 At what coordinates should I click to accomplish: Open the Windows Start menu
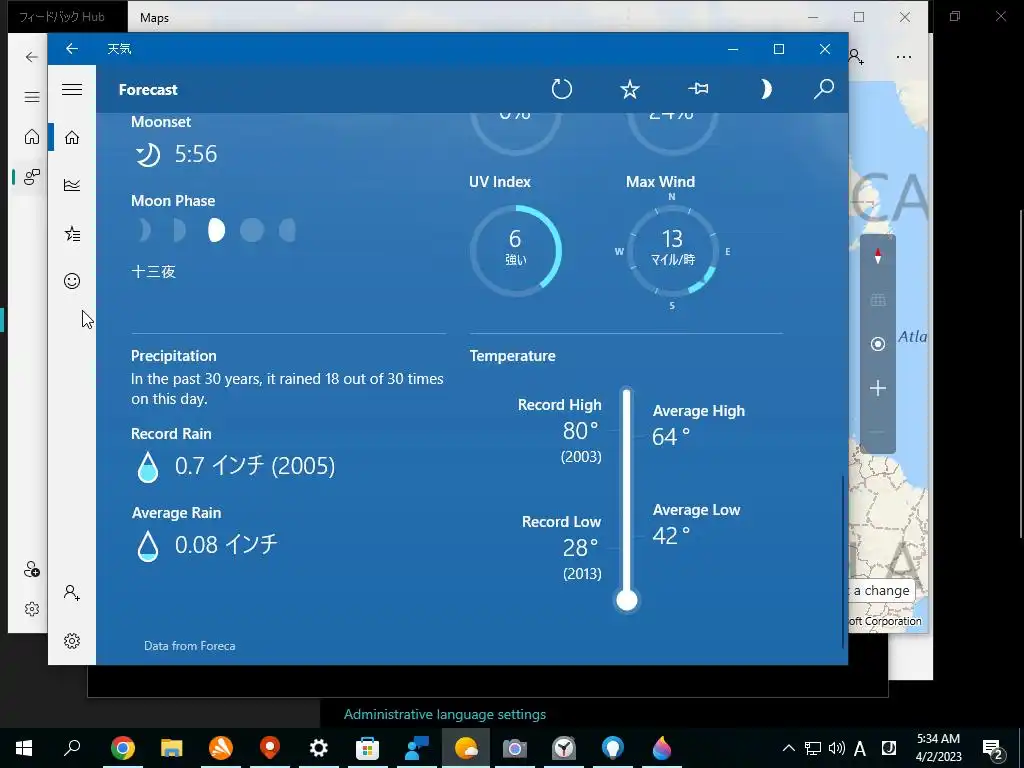tap(24, 748)
